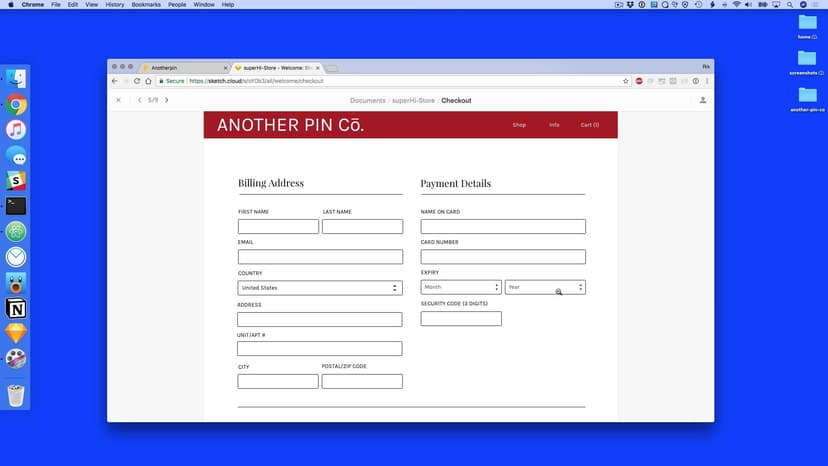Launch Notion from the dock
828x466 pixels.
(16, 308)
